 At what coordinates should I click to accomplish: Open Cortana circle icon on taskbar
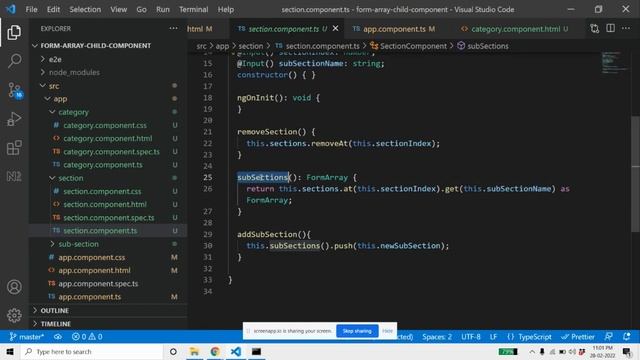click(x=173, y=351)
